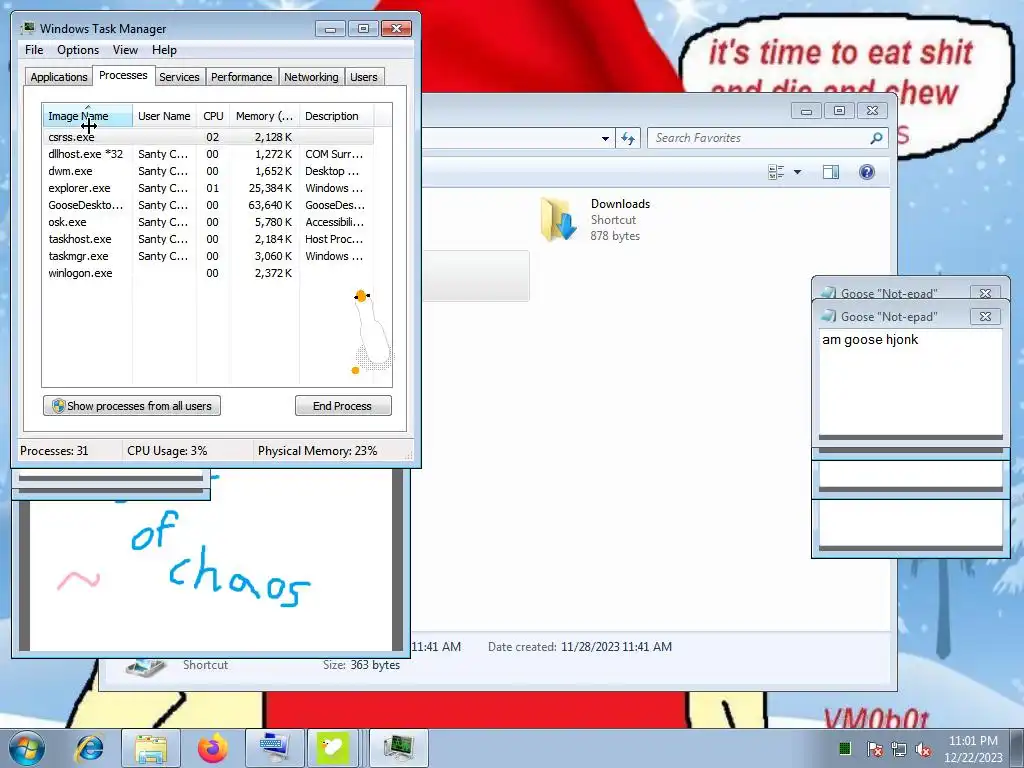Screen dimensions: 1024x768
Task: Click the front Goose Not-epad title icon
Action: (828, 316)
